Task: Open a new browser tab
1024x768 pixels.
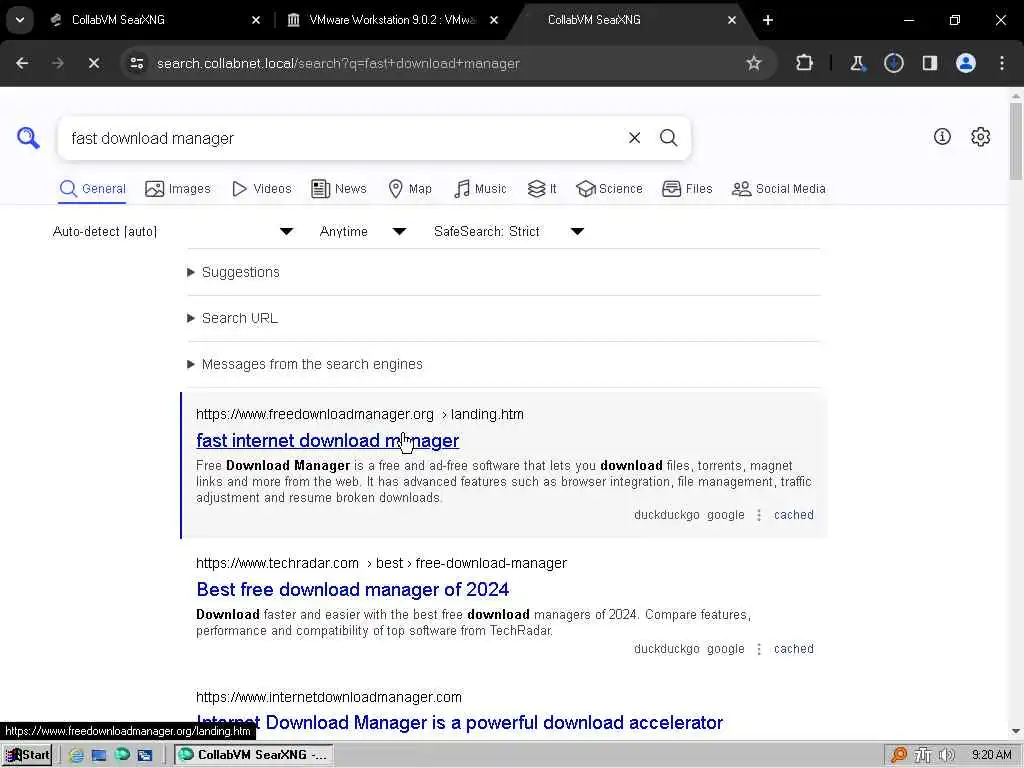Action: point(768,20)
